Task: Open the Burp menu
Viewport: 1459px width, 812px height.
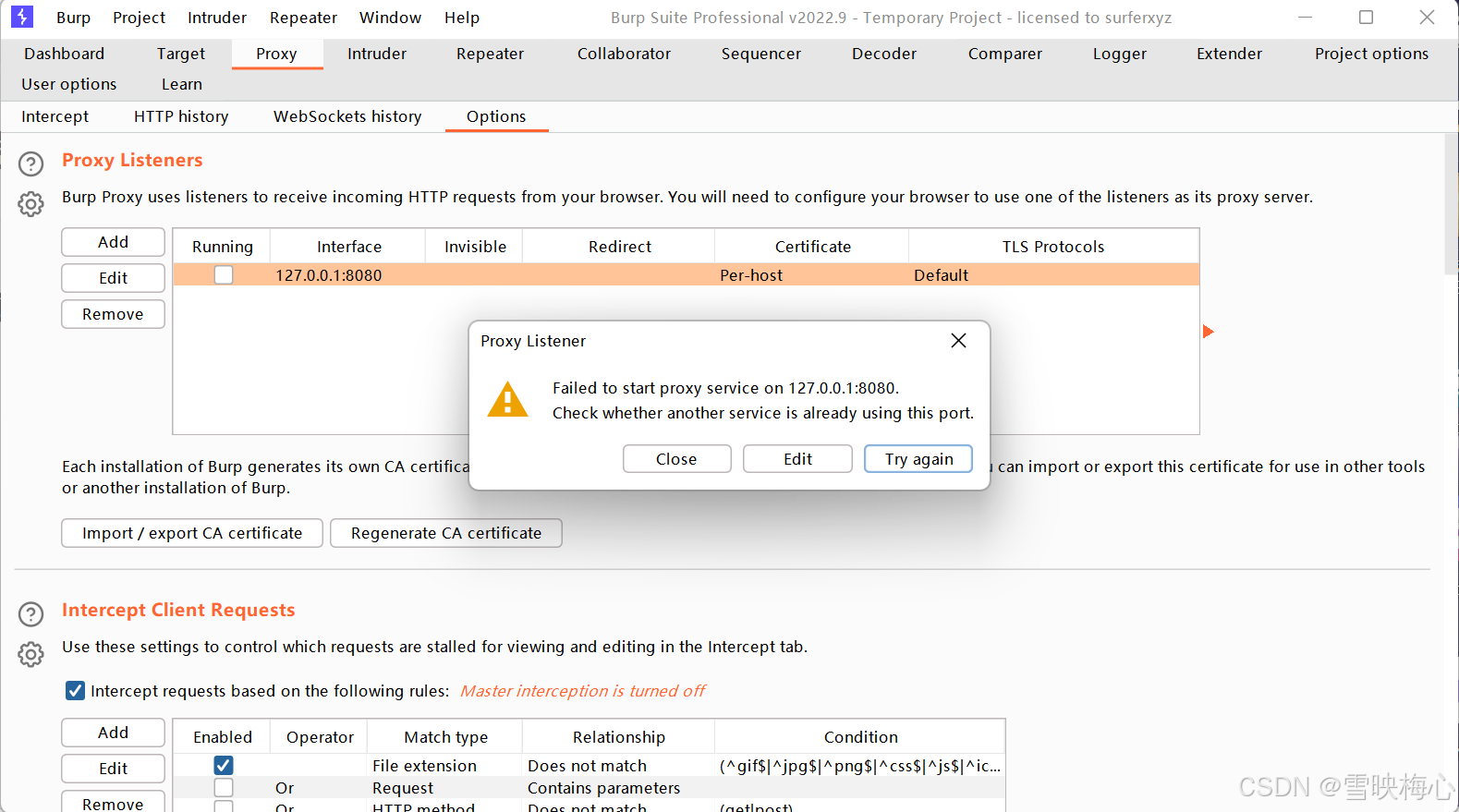Action: tap(73, 18)
